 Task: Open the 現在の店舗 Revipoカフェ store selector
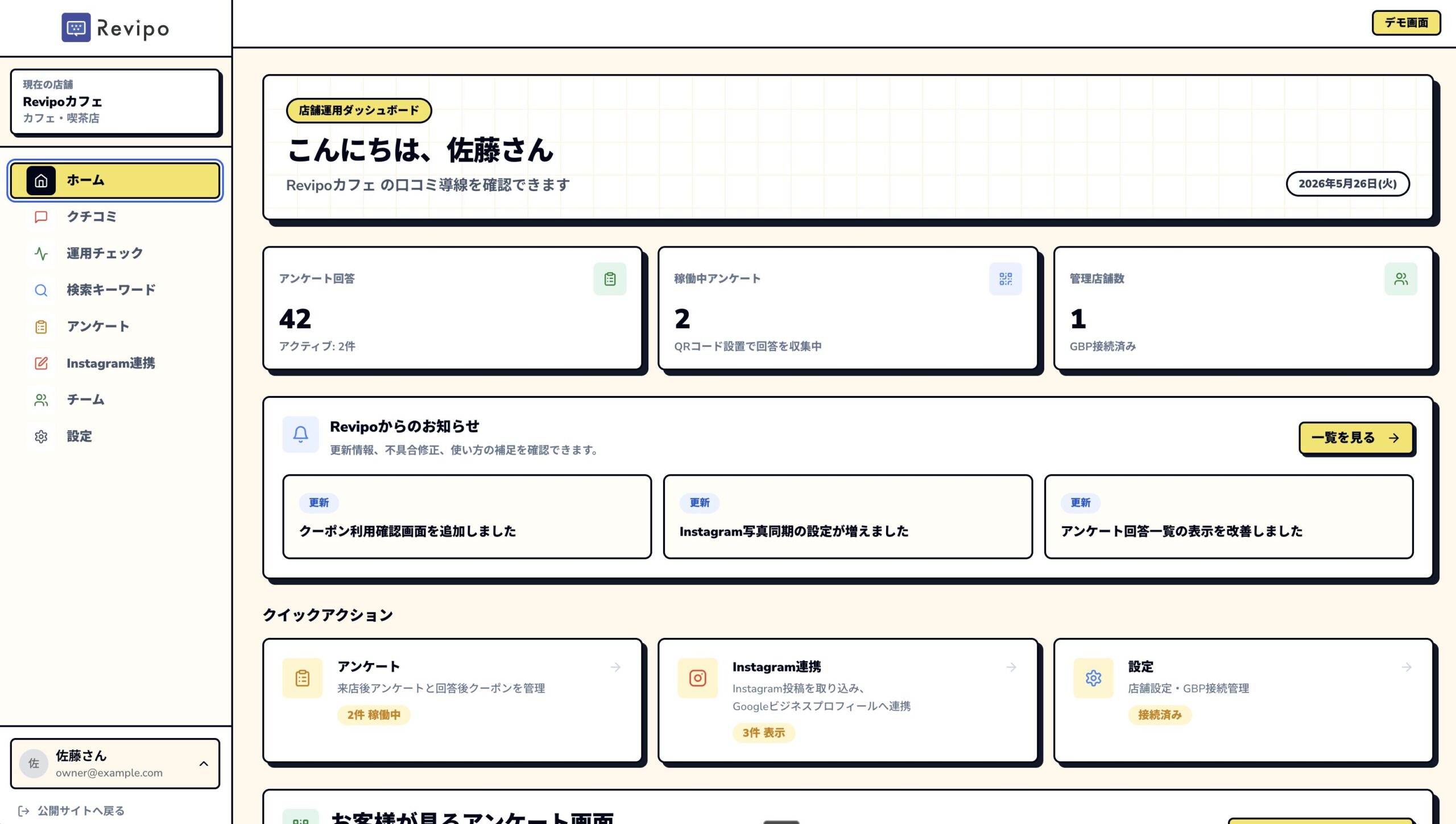point(115,102)
